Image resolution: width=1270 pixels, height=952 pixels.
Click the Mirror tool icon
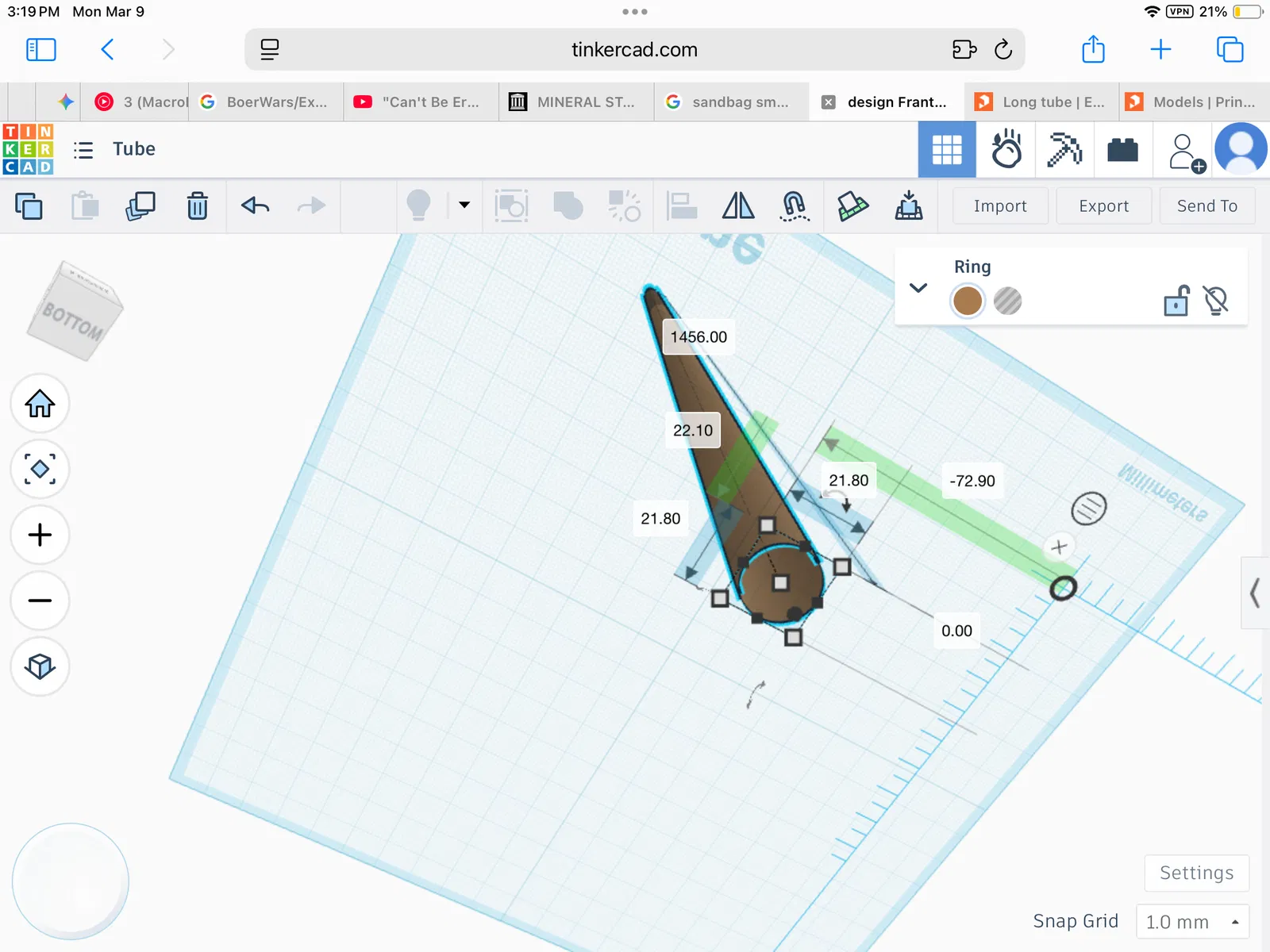pyautogui.click(x=738, y=206)
